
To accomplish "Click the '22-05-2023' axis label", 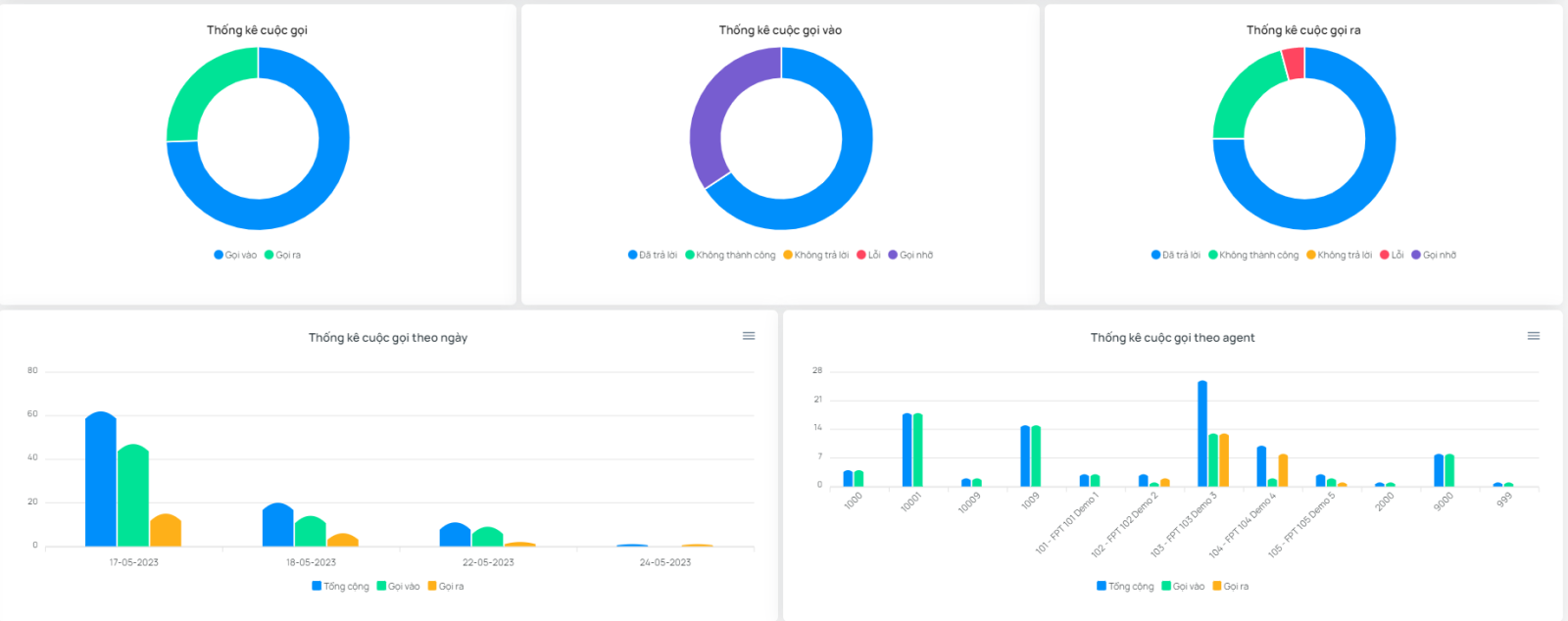I will click(x=488, y=562).
